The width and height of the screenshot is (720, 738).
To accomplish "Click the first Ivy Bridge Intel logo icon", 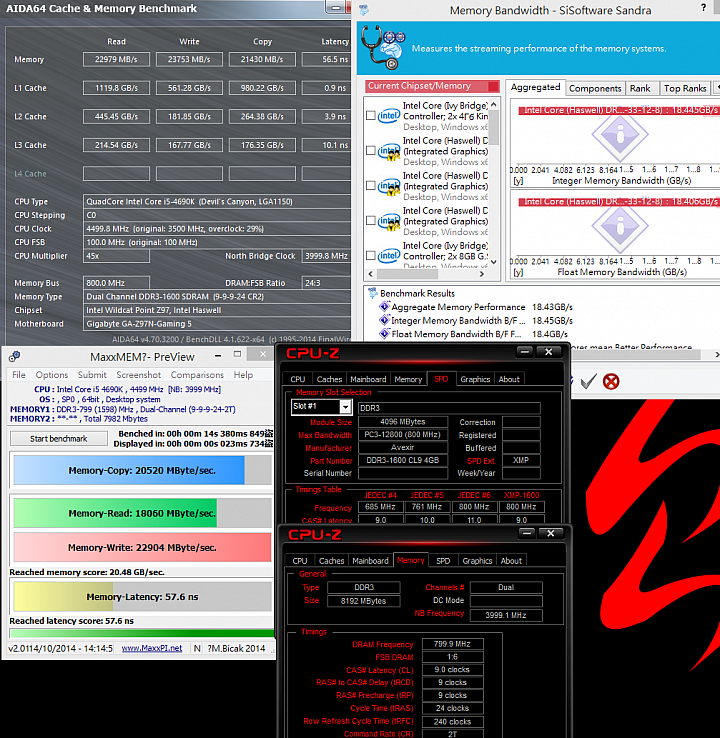I will pyautogui.click(x=389, y=116).
